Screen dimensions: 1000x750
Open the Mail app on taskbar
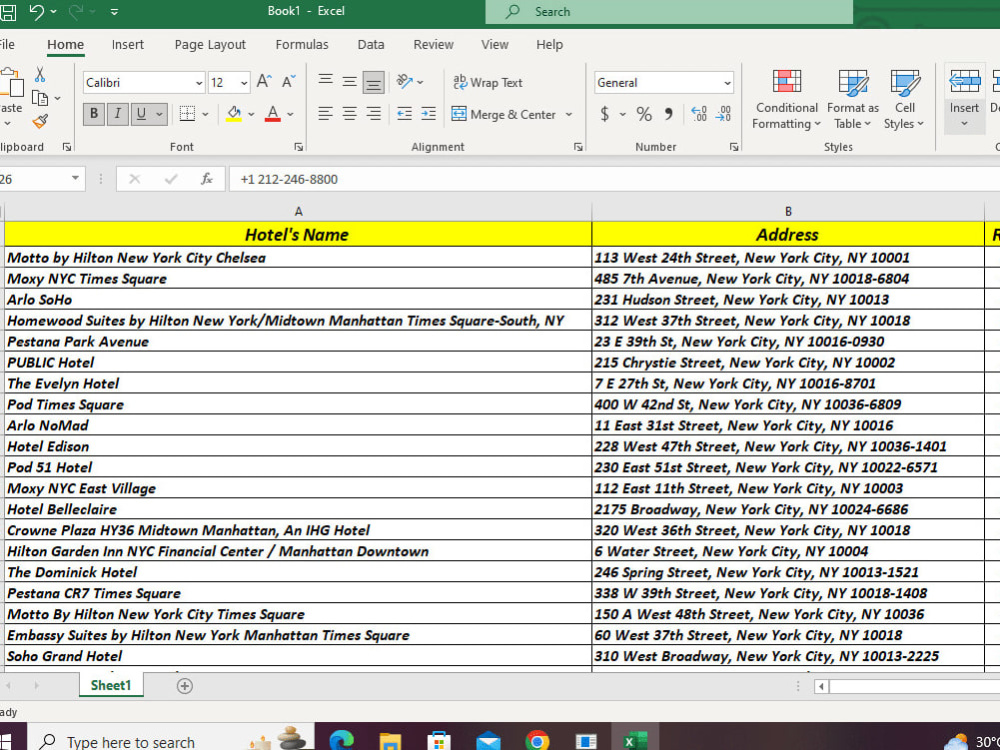(488, 742)
